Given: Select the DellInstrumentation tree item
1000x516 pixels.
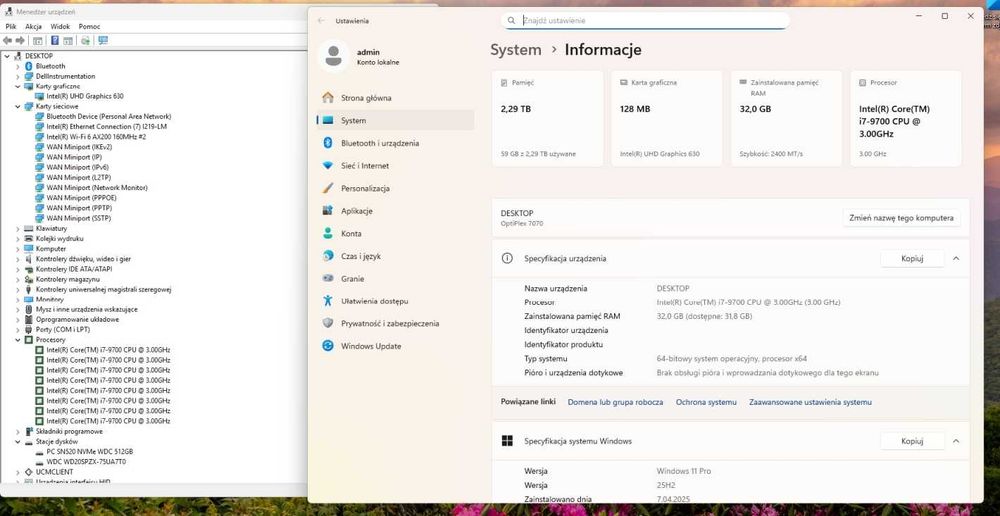Looking at the screenshot, I should pos(66,76).
